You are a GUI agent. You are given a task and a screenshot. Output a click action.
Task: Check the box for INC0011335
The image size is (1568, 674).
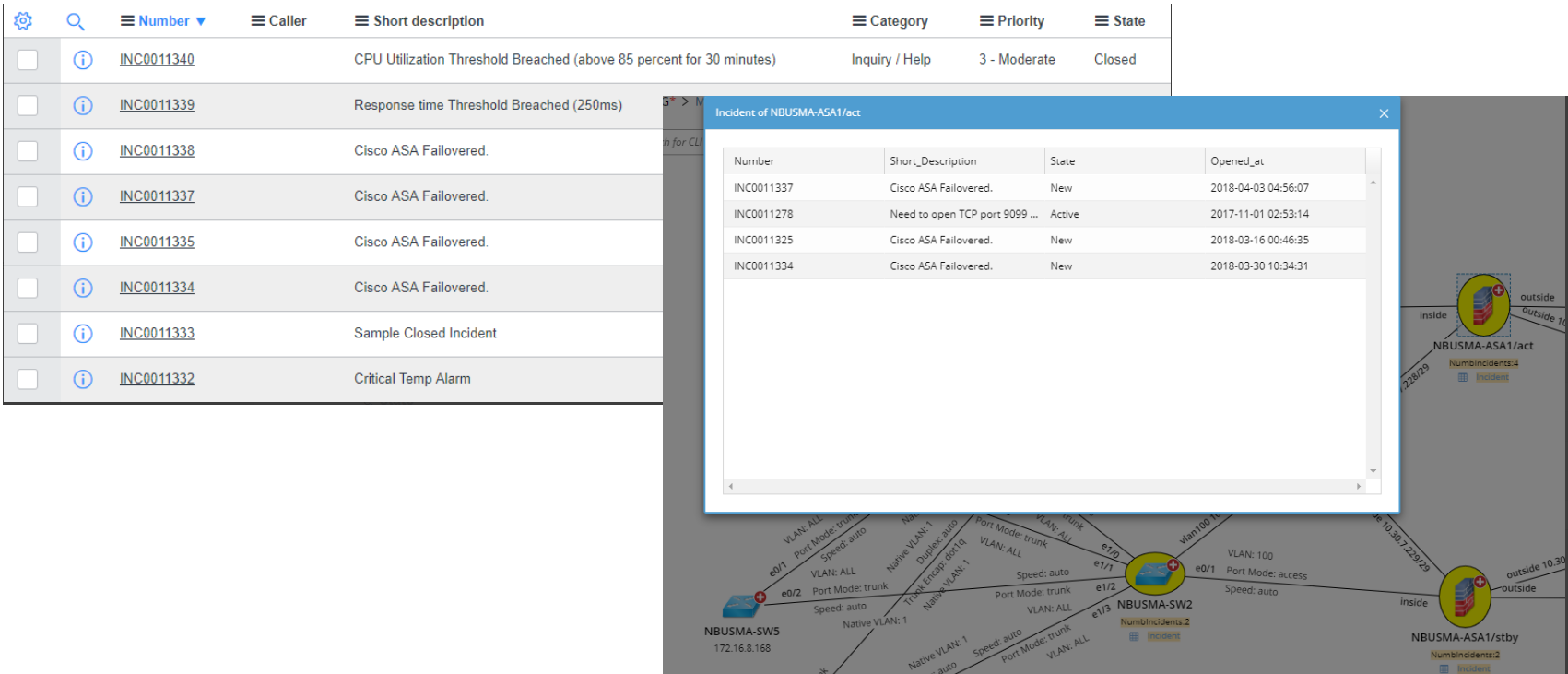(28, 242)
